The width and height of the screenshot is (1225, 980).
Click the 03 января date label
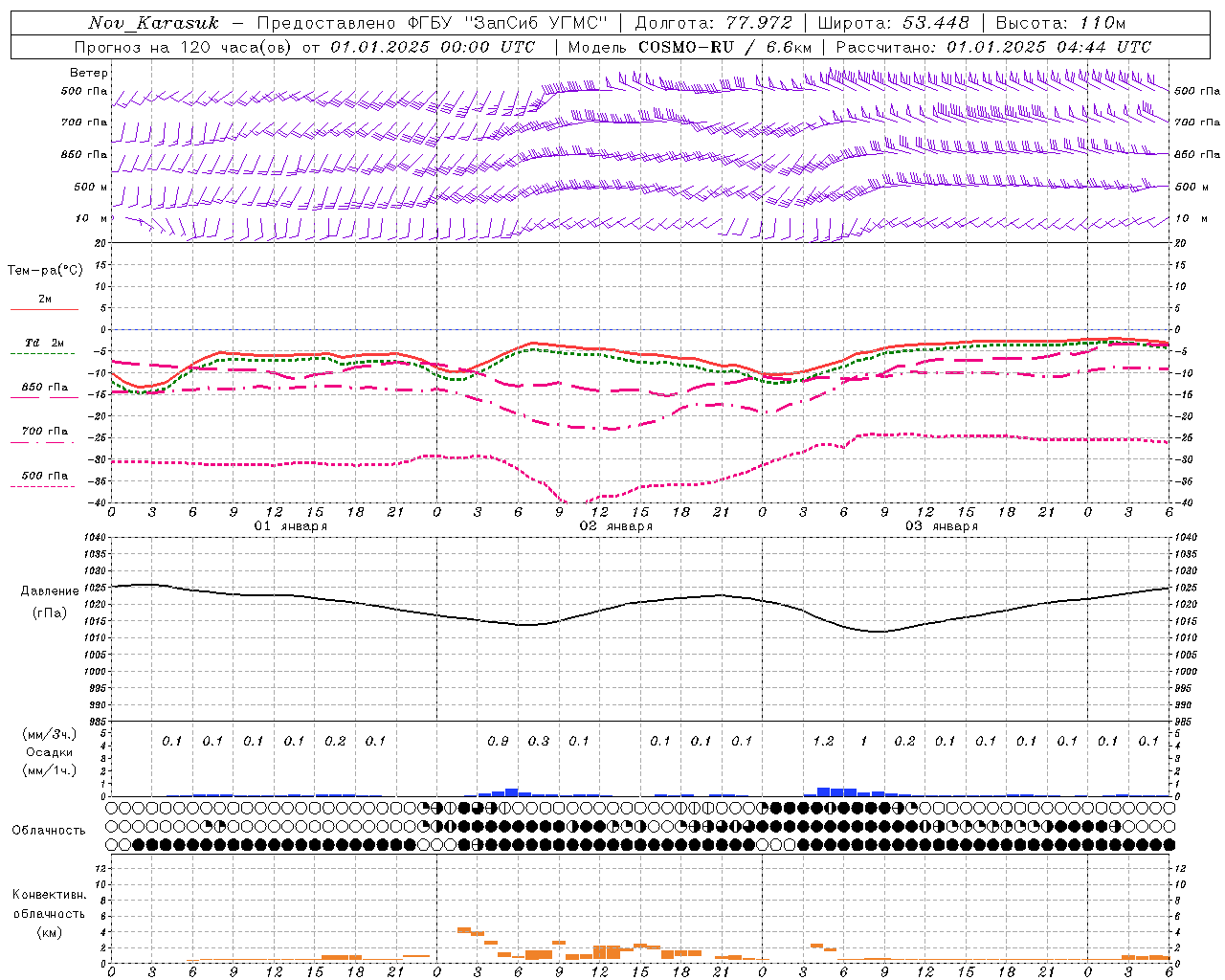942,526
